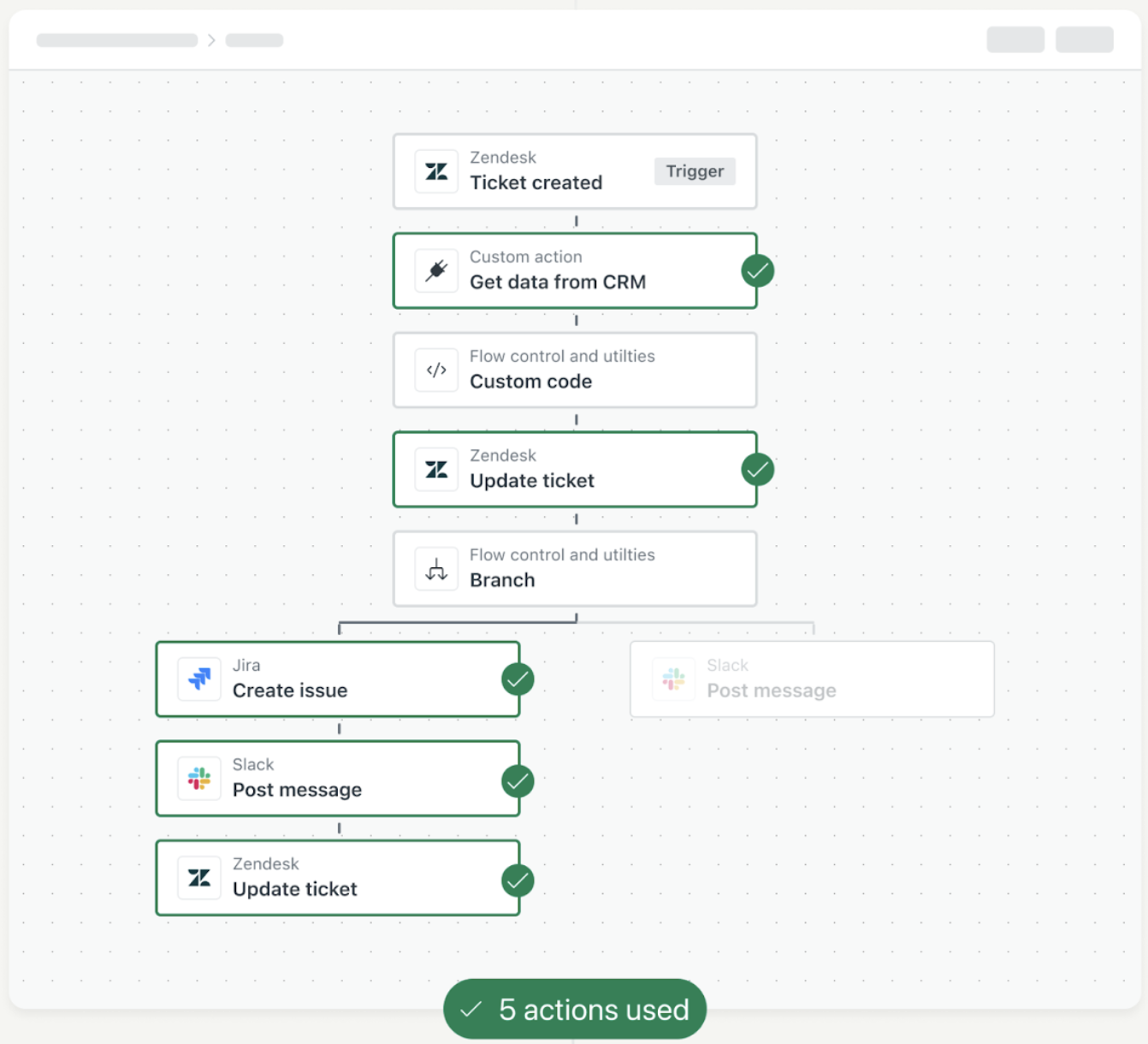The width and height of the screenshot is (1148, 1044).
Task: Click the branch split icon on Branch step
Action: [x=436, y=569]
